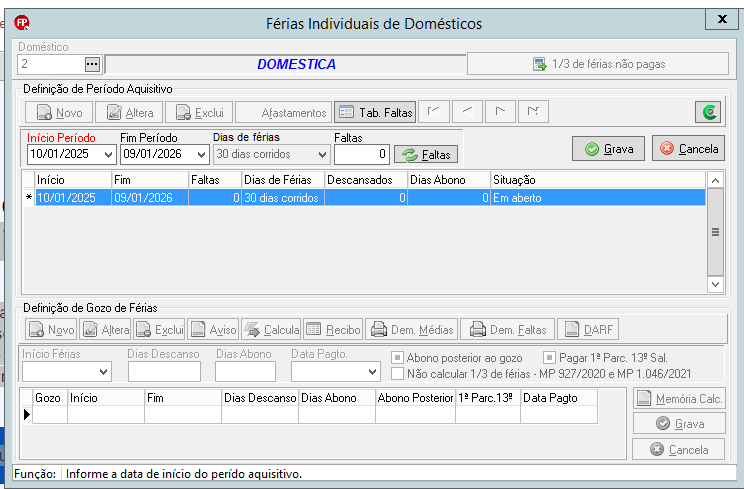The image size is (744, 489).
Task: Click the green C icon button
Action: point(708,112)
